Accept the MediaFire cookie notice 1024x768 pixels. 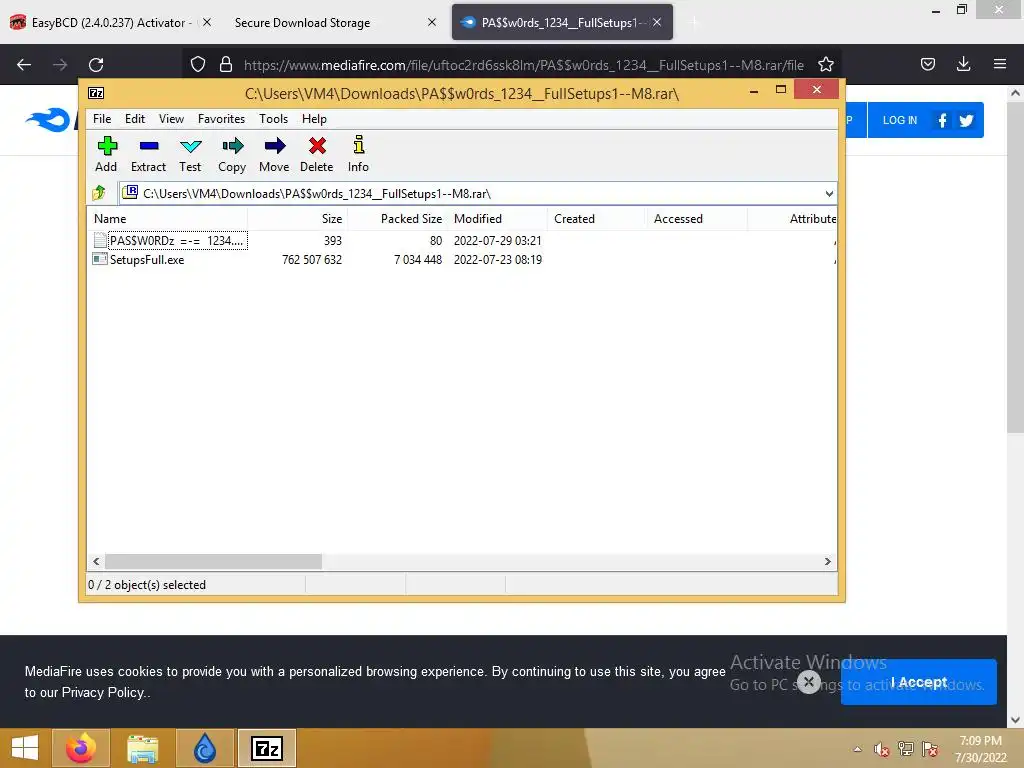[x=919, y=682]
